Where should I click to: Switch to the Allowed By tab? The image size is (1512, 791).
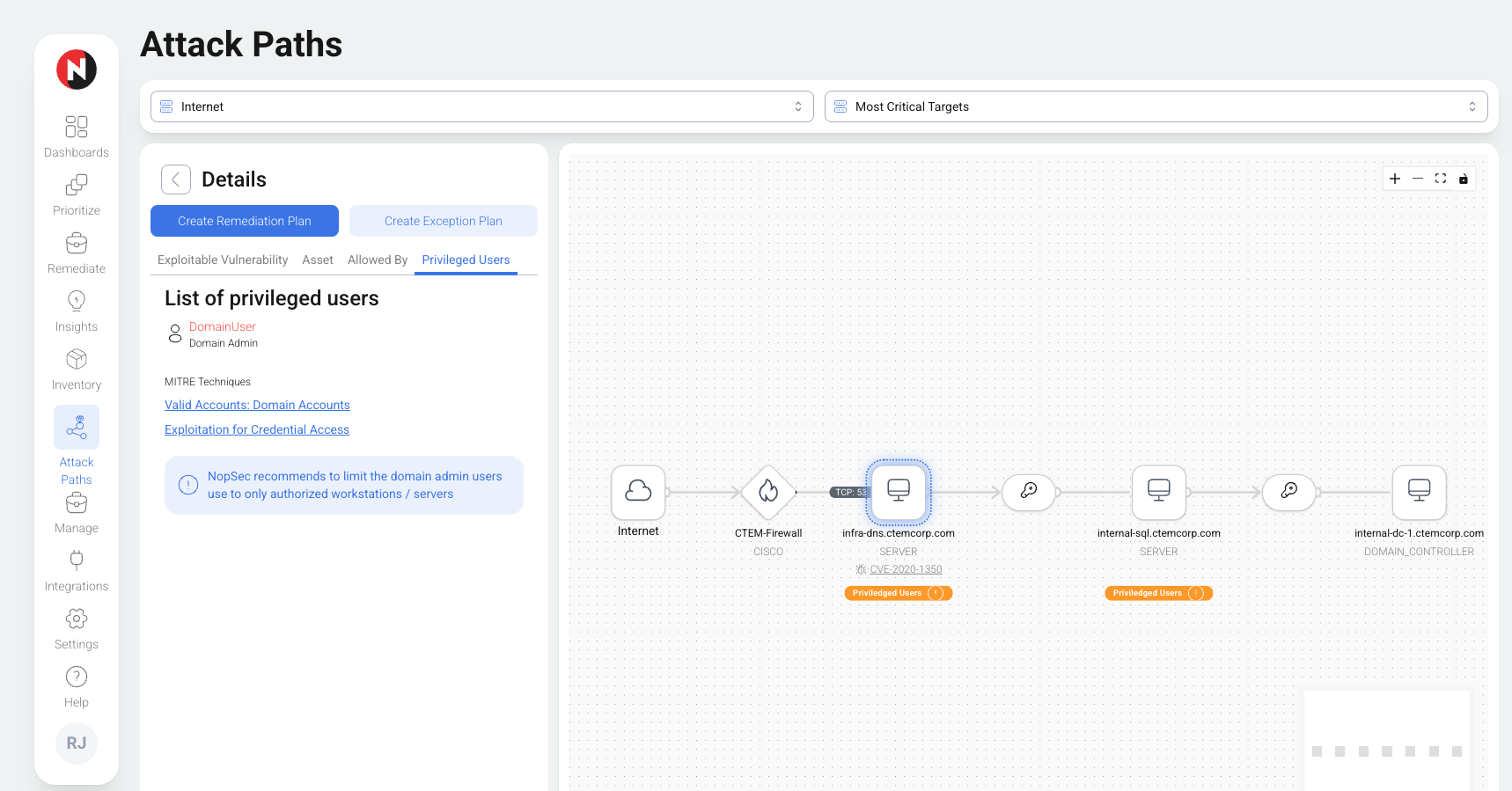tap(378, 260)
